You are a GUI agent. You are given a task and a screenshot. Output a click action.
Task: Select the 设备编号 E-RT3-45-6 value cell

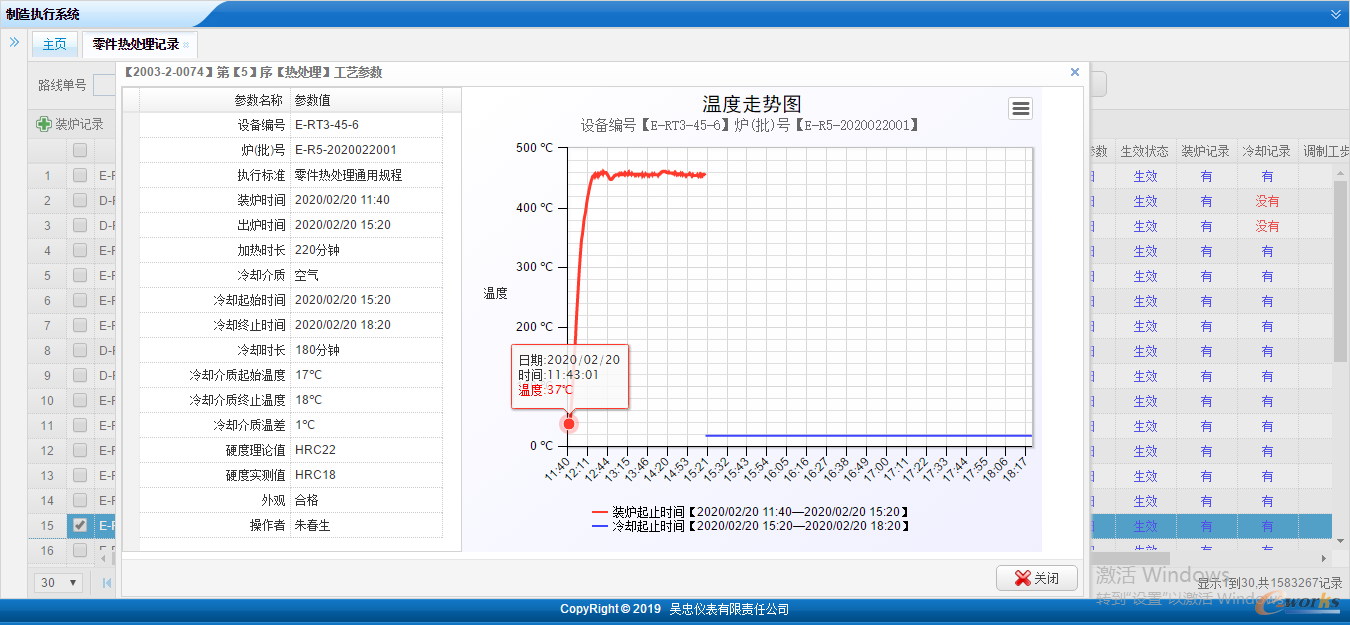click(366, 125)
